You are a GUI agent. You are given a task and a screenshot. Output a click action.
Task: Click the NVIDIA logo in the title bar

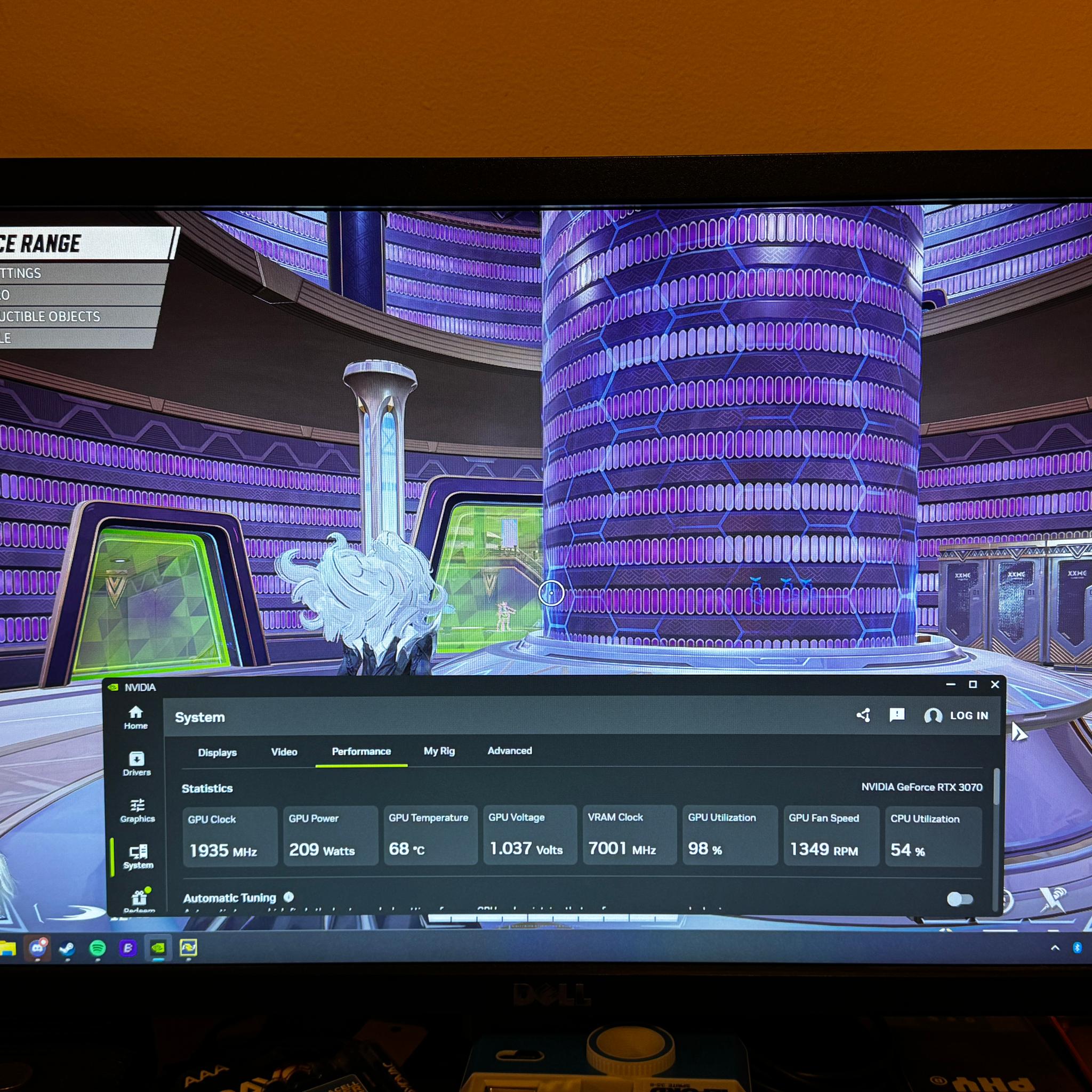point(113,687)
